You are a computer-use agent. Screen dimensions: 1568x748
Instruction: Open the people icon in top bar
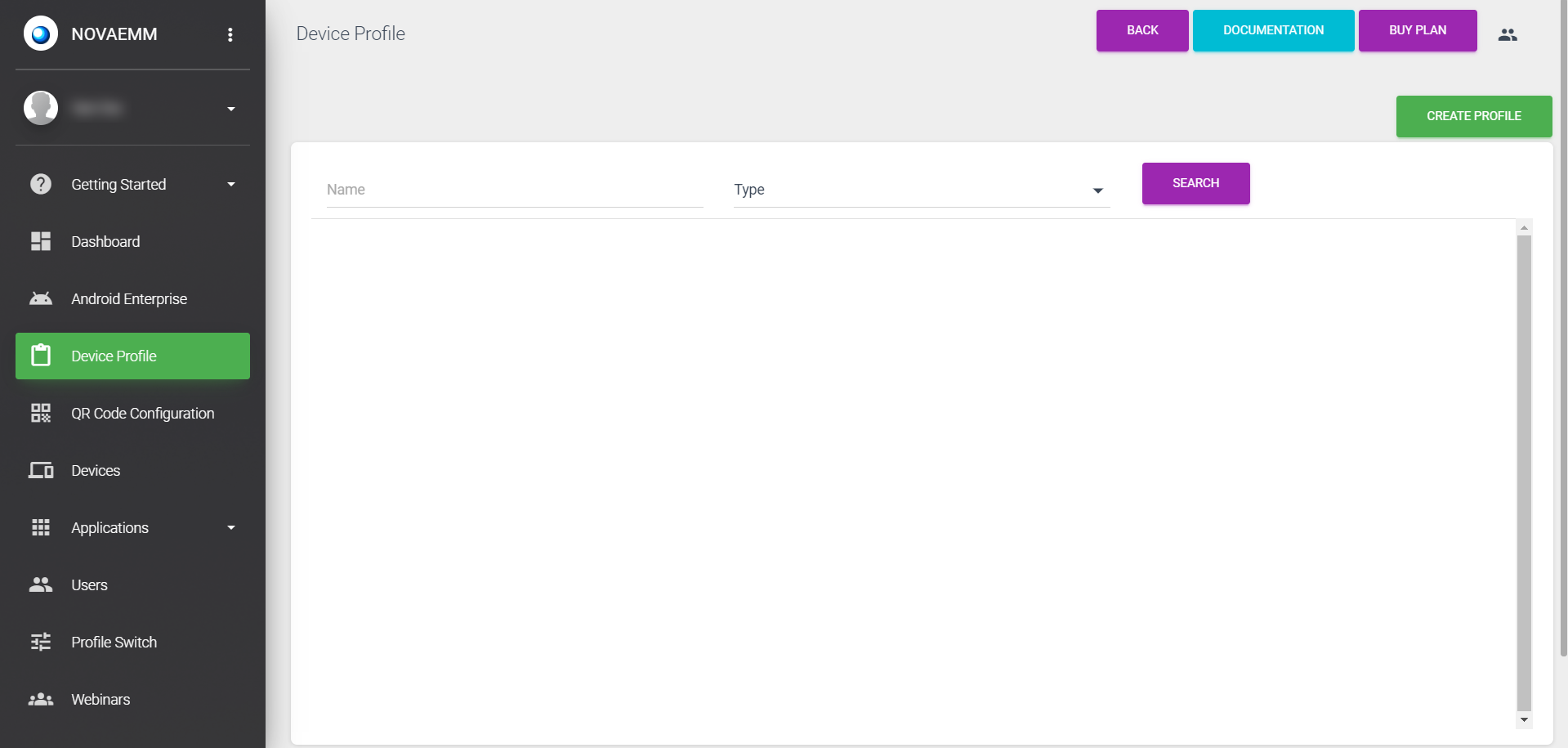(1507, 34)
